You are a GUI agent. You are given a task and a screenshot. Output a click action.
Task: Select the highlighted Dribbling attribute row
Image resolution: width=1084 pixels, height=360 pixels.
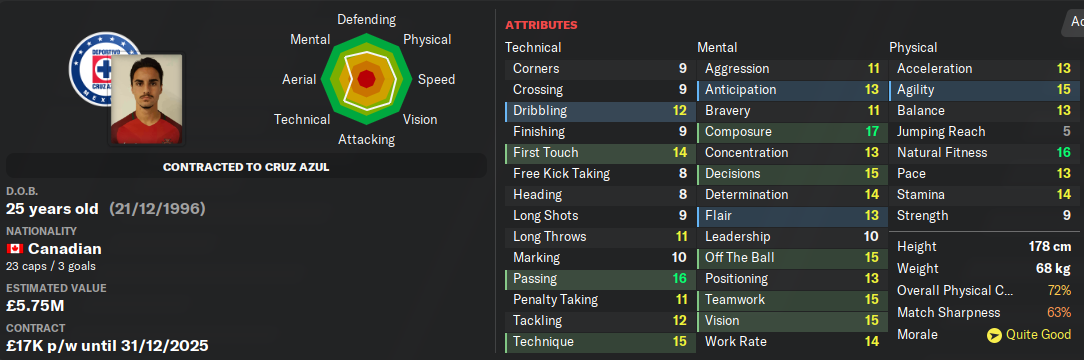[x=599, y=111]
